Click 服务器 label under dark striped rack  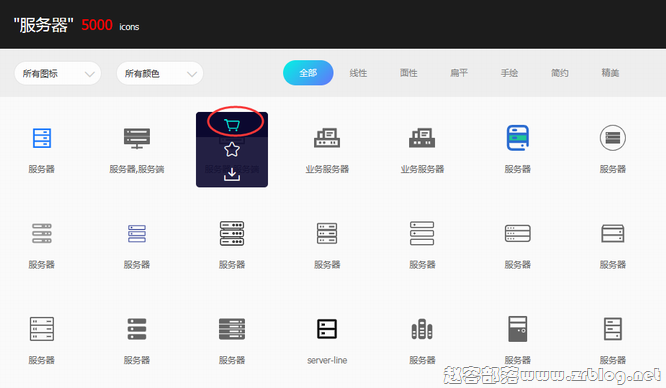point(232,360)
